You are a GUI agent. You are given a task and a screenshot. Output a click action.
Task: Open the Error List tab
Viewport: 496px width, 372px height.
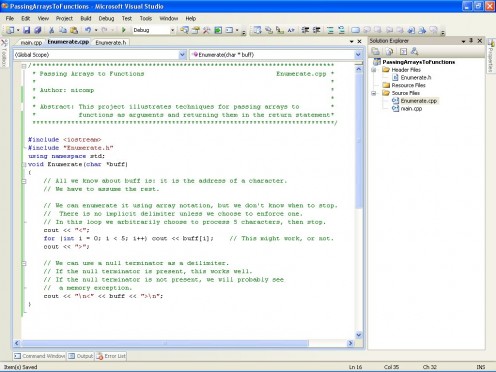coord(111,356)
